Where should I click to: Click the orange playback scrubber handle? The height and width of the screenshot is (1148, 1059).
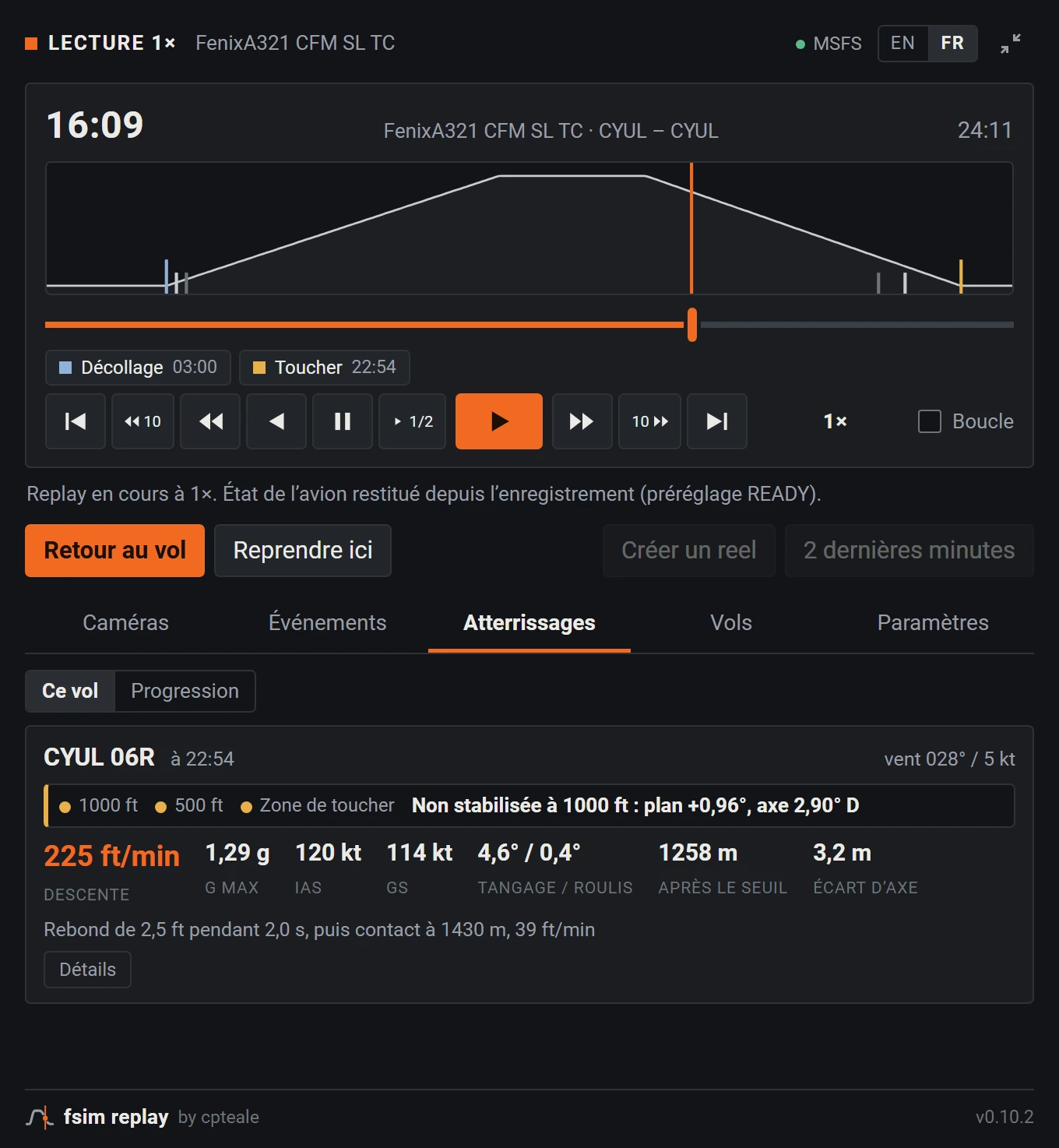pyautogui.click(x=692, y=325)
